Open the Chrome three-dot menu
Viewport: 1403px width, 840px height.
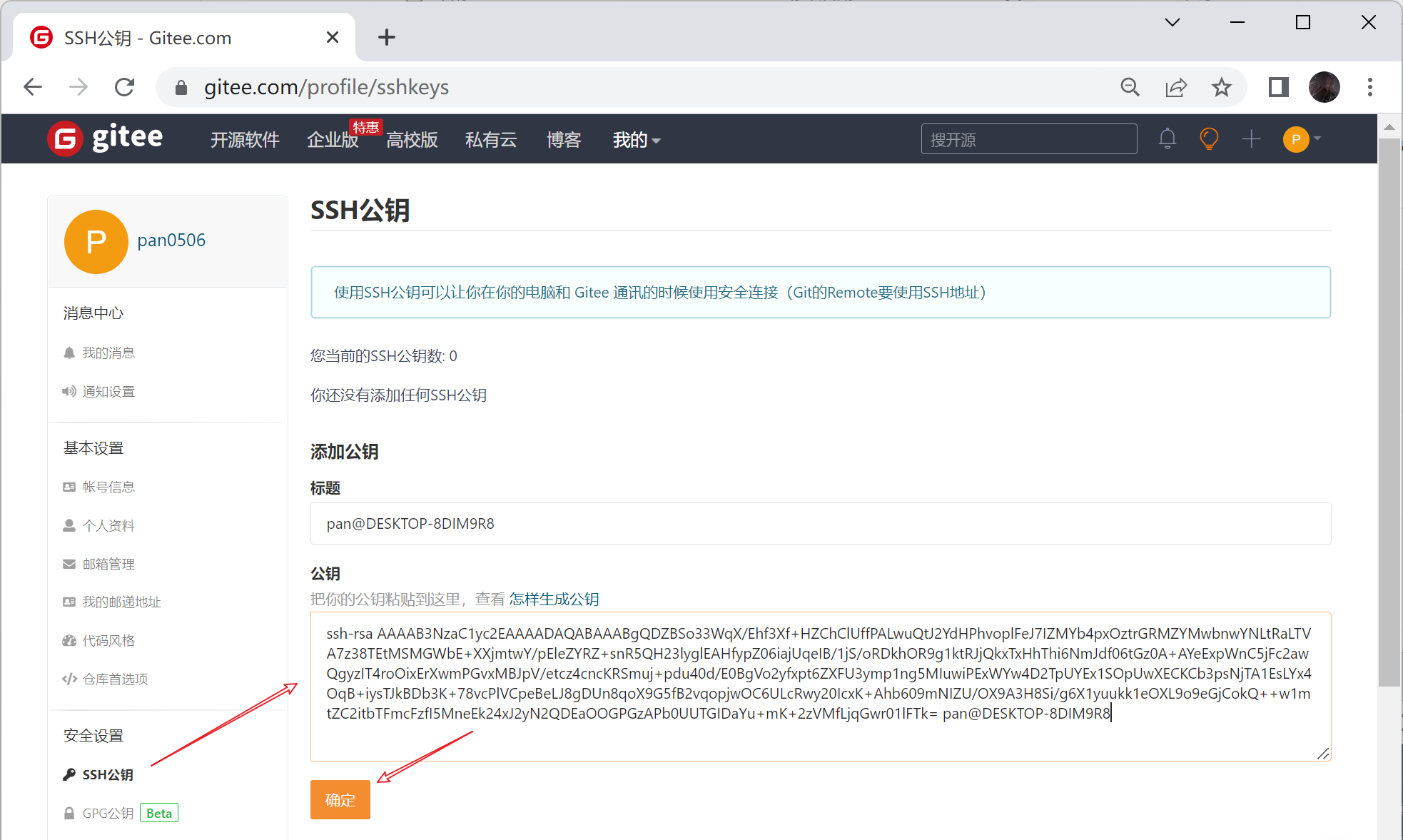[x=1369, y=87]
